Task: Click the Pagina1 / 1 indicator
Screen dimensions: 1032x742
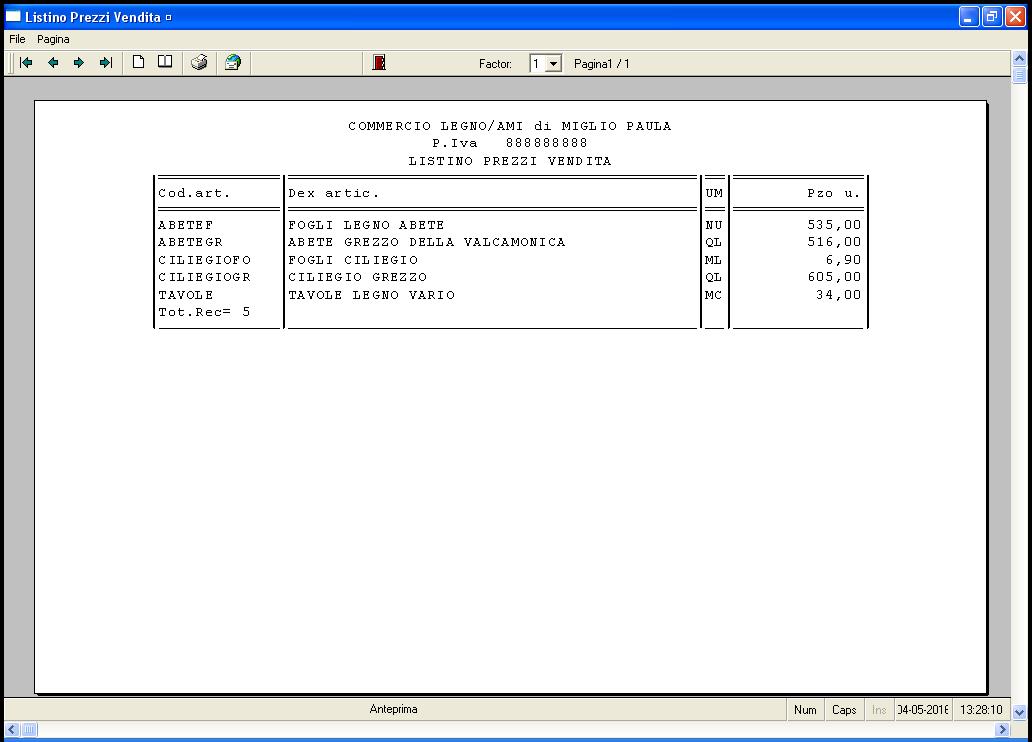Action: [602, 64]
